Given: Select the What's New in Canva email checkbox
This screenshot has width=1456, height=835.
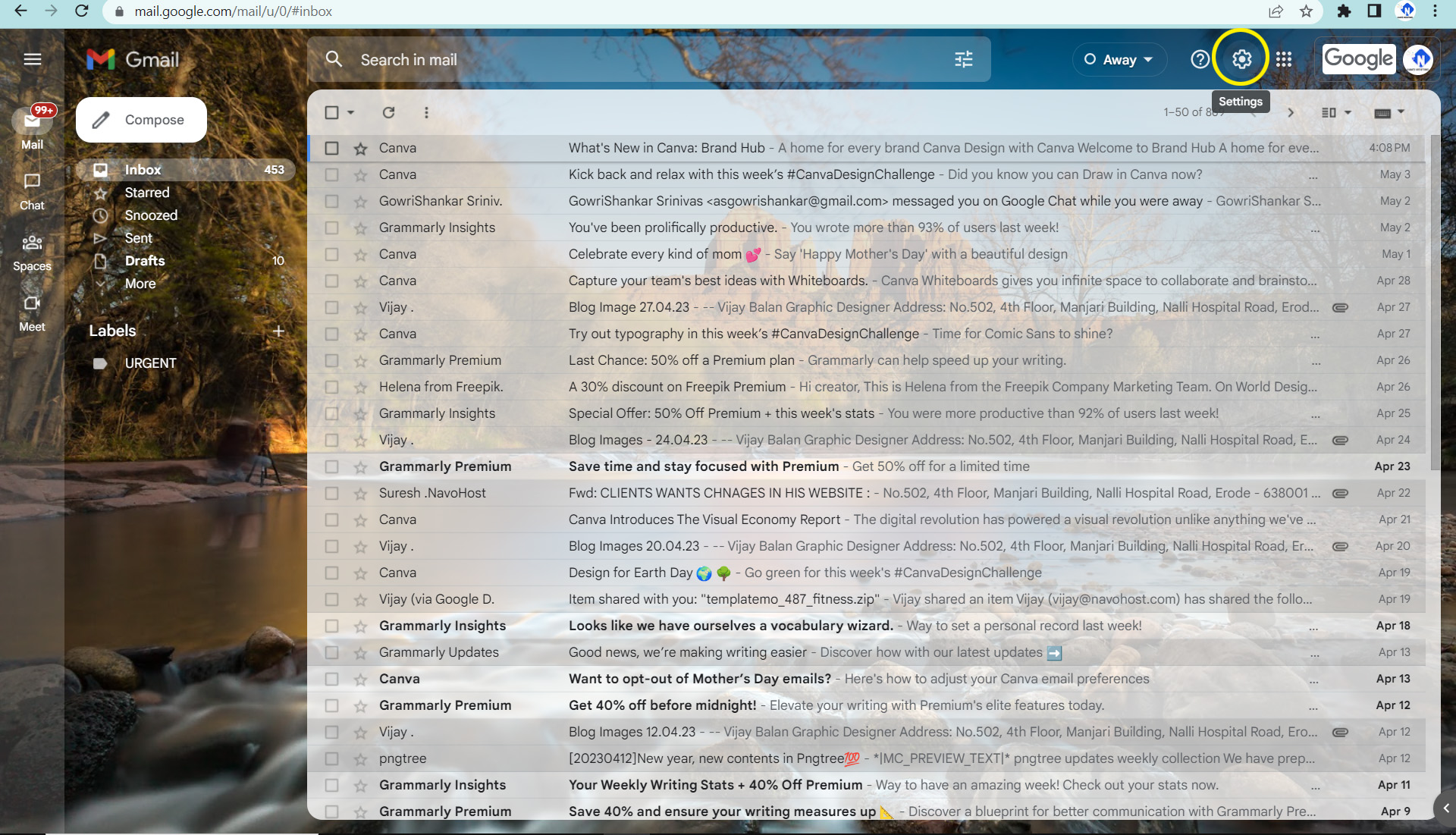Looking at the screenshot, I should coord(331,148).
